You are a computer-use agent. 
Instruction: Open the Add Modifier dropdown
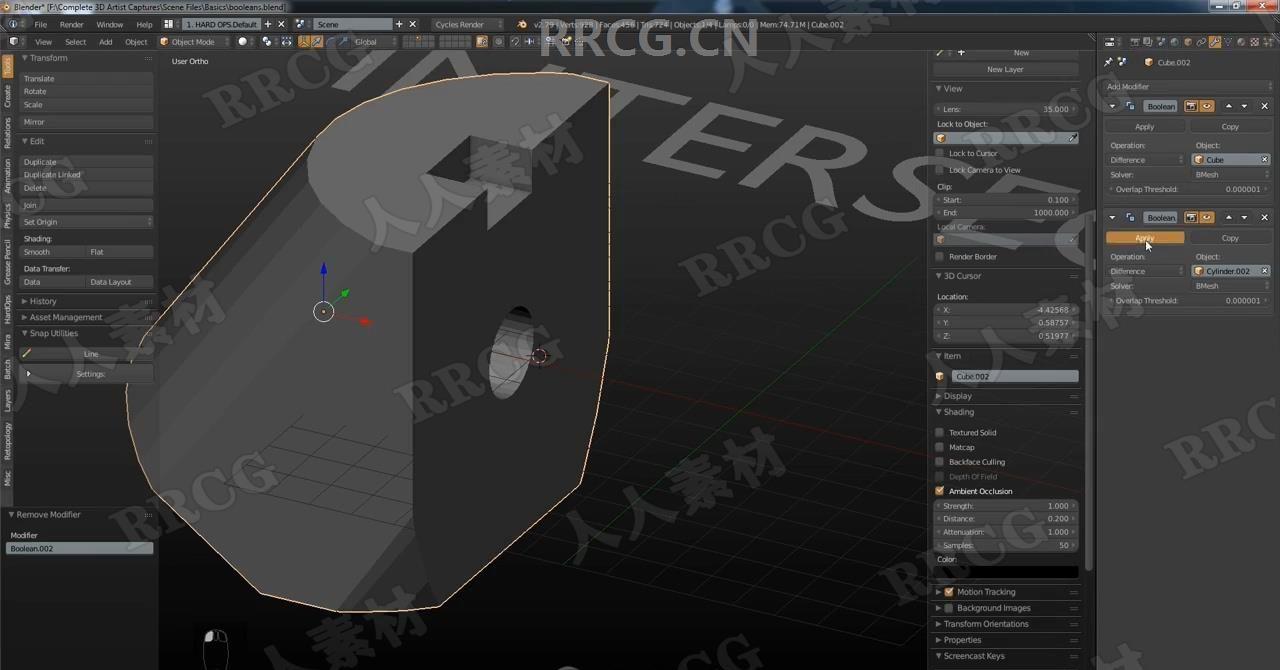point(1188,87)
